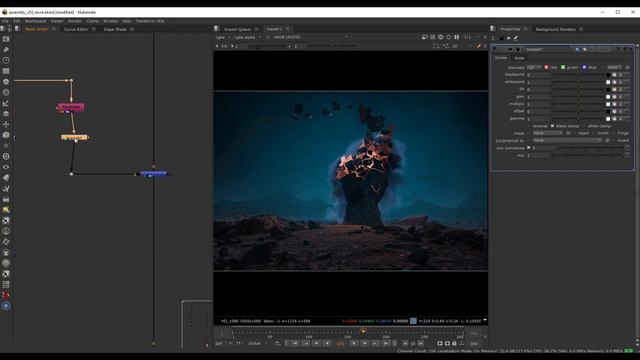Open the Filter nodes toolbar menu
This screenshot has height=360, width=640.
point(6,92)
